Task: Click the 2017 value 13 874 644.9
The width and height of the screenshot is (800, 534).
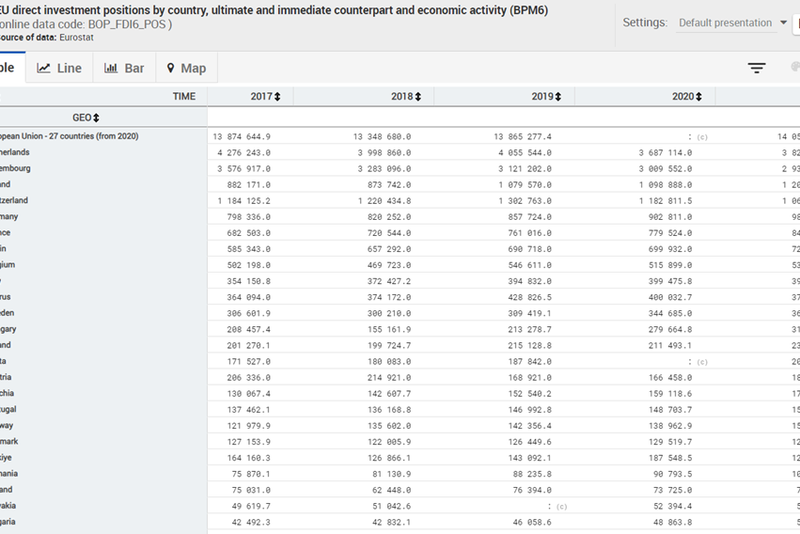Action: 241,136
